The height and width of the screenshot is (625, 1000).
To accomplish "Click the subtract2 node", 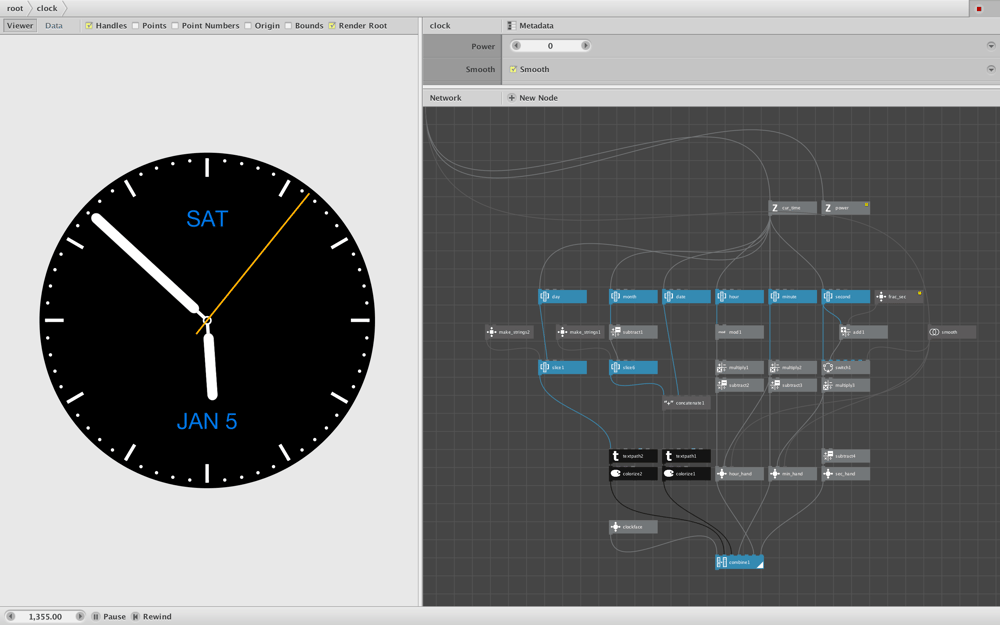I will tap(740, 385).
